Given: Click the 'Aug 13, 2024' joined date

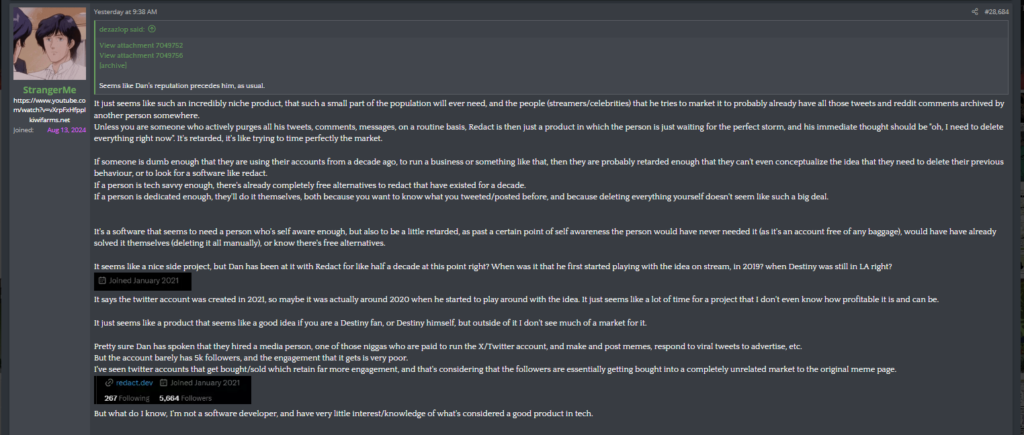Looking at the screenshot, I should point(66,130).
